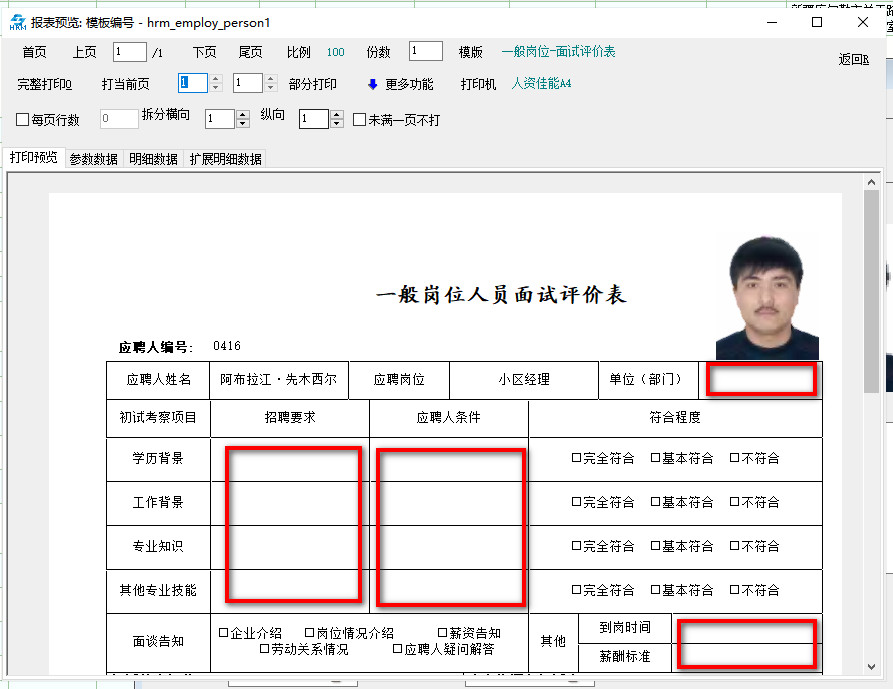This screenshot has width=893, height=689.
Task: Click the 完整打印 button
Action: coord(45,84)
